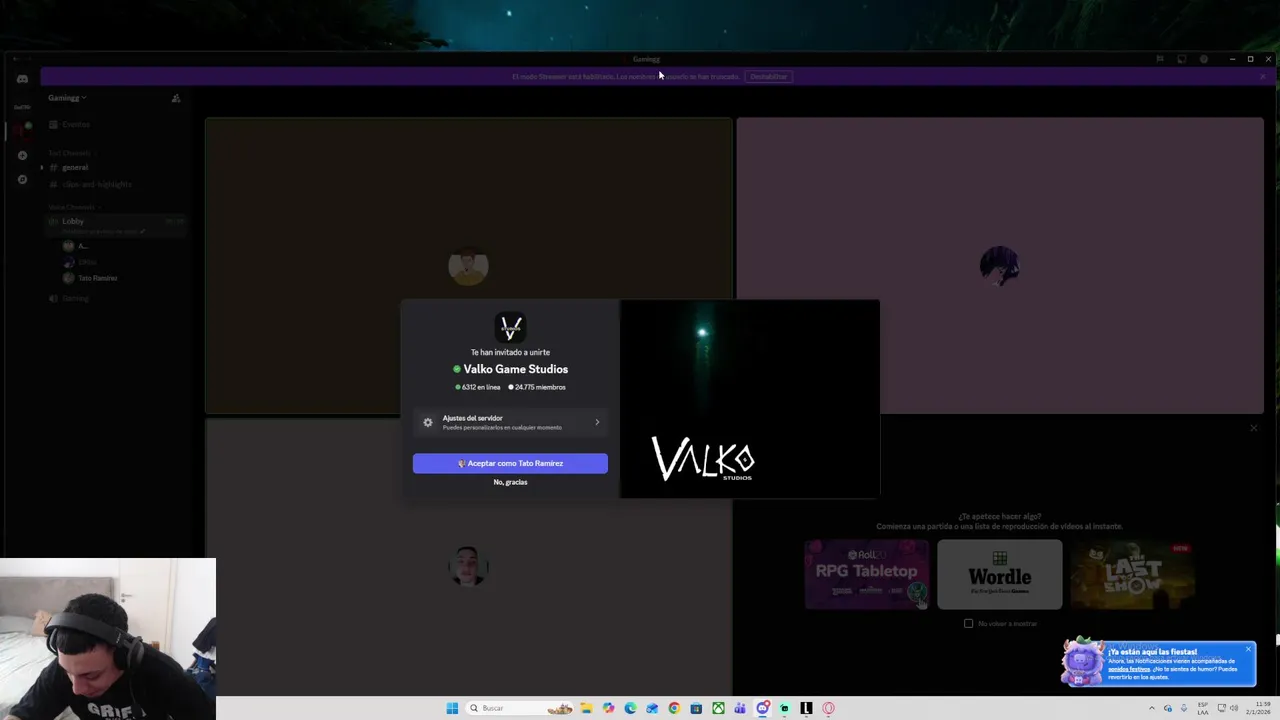Click Discover servers compass icon
The image size is (1280, 720).
[x=22, y=179]
